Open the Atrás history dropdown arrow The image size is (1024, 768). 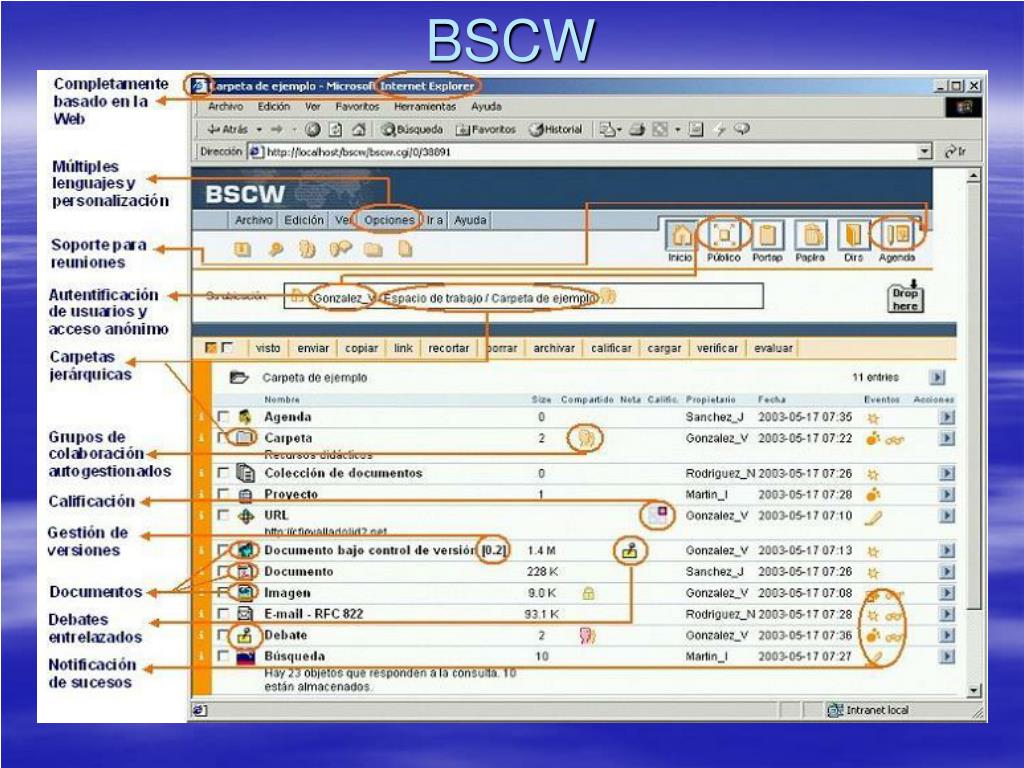[x=259, y=130]
